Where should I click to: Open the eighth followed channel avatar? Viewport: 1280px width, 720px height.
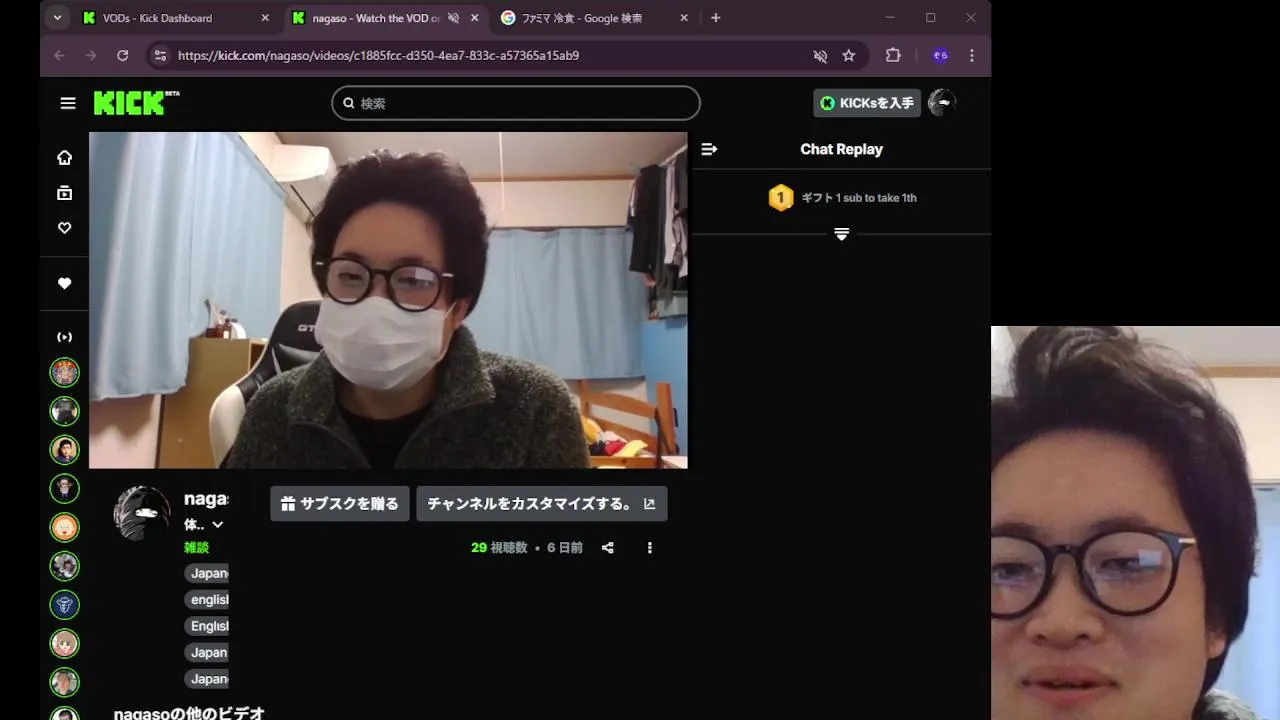click(64, 643)
